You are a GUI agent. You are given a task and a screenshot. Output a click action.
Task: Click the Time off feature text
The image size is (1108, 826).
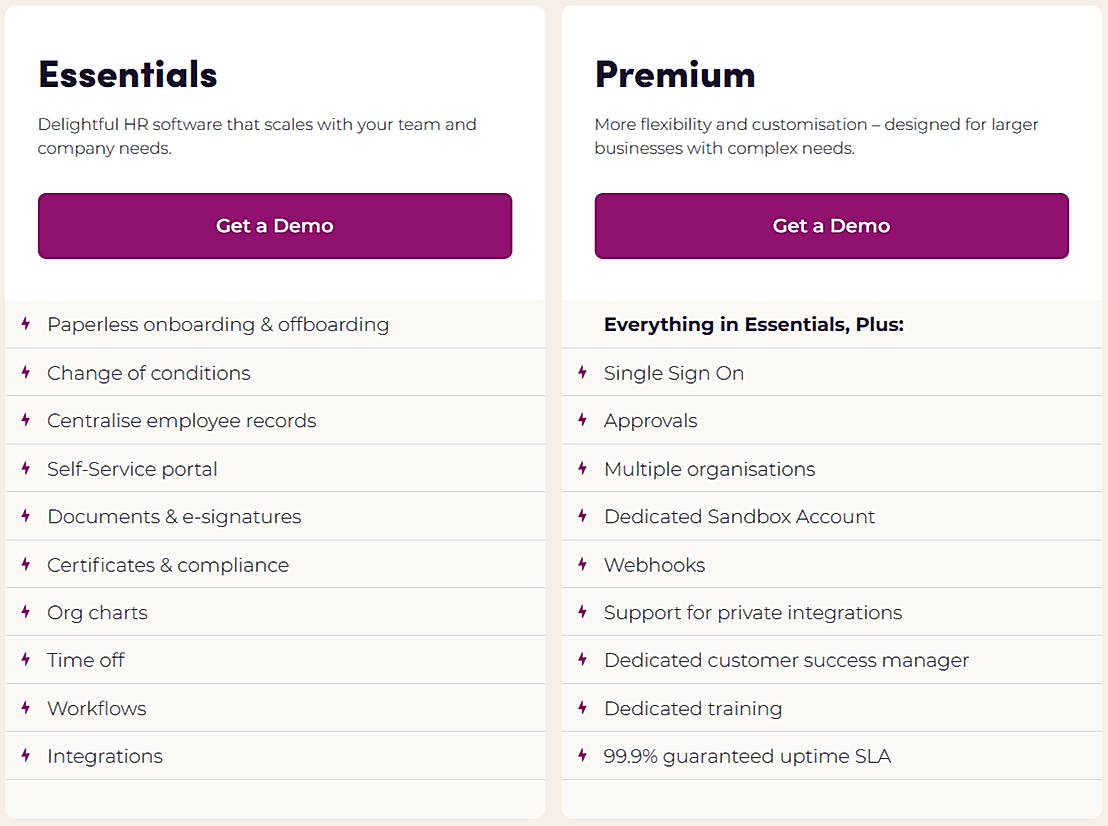point(86,660)
